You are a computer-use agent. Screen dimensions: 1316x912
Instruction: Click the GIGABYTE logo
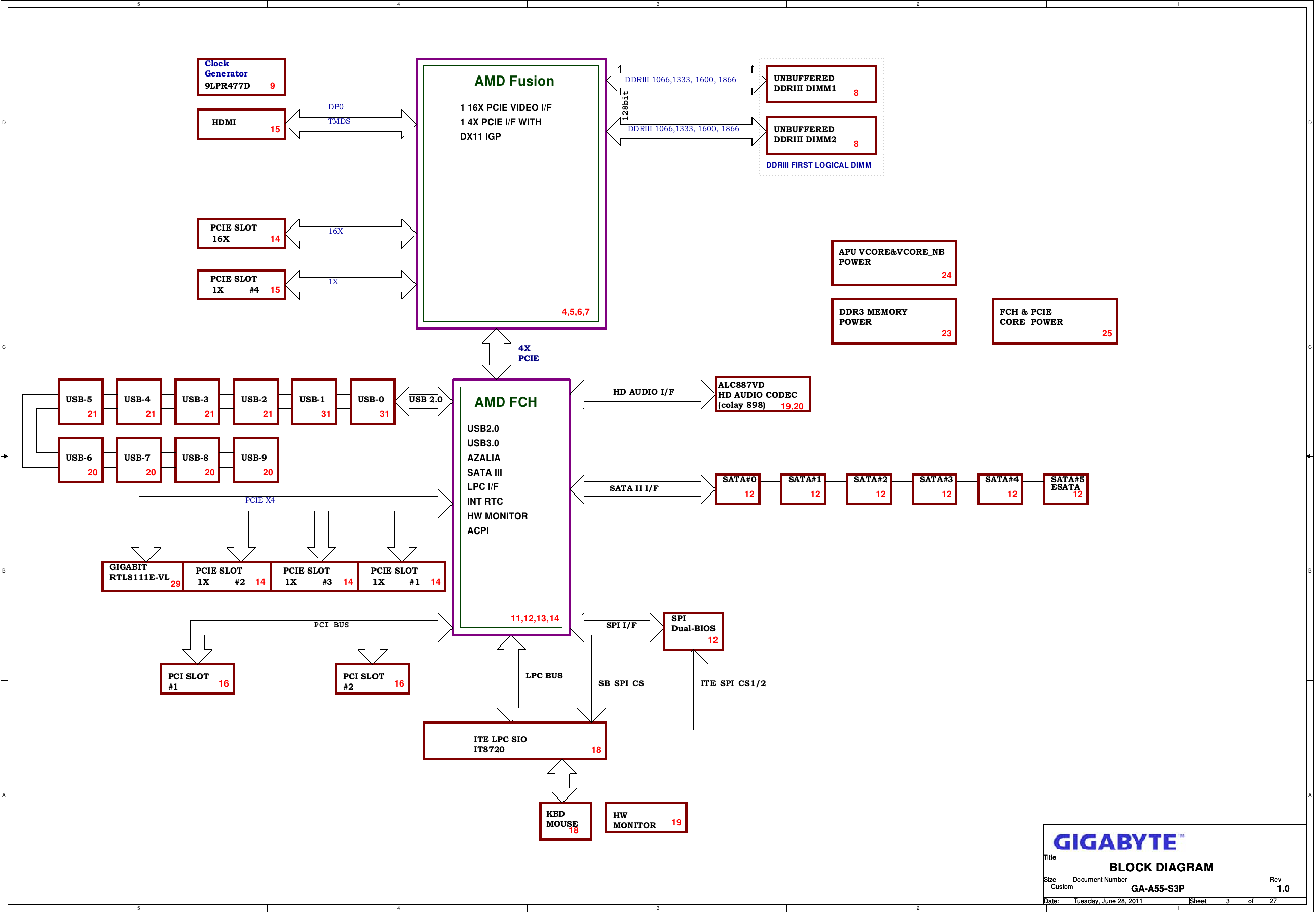click(x=1119, y=842)
